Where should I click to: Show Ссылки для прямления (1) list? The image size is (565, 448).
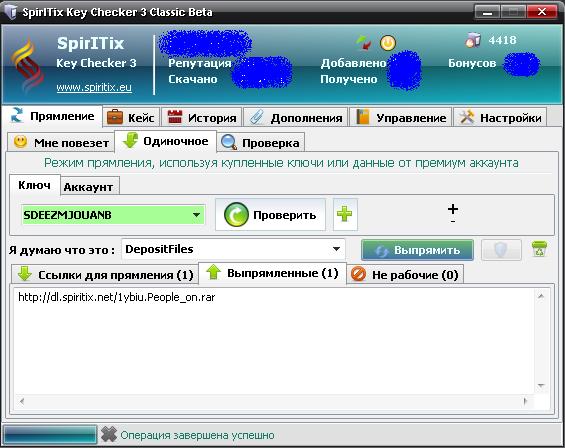(x=105, y=275)
